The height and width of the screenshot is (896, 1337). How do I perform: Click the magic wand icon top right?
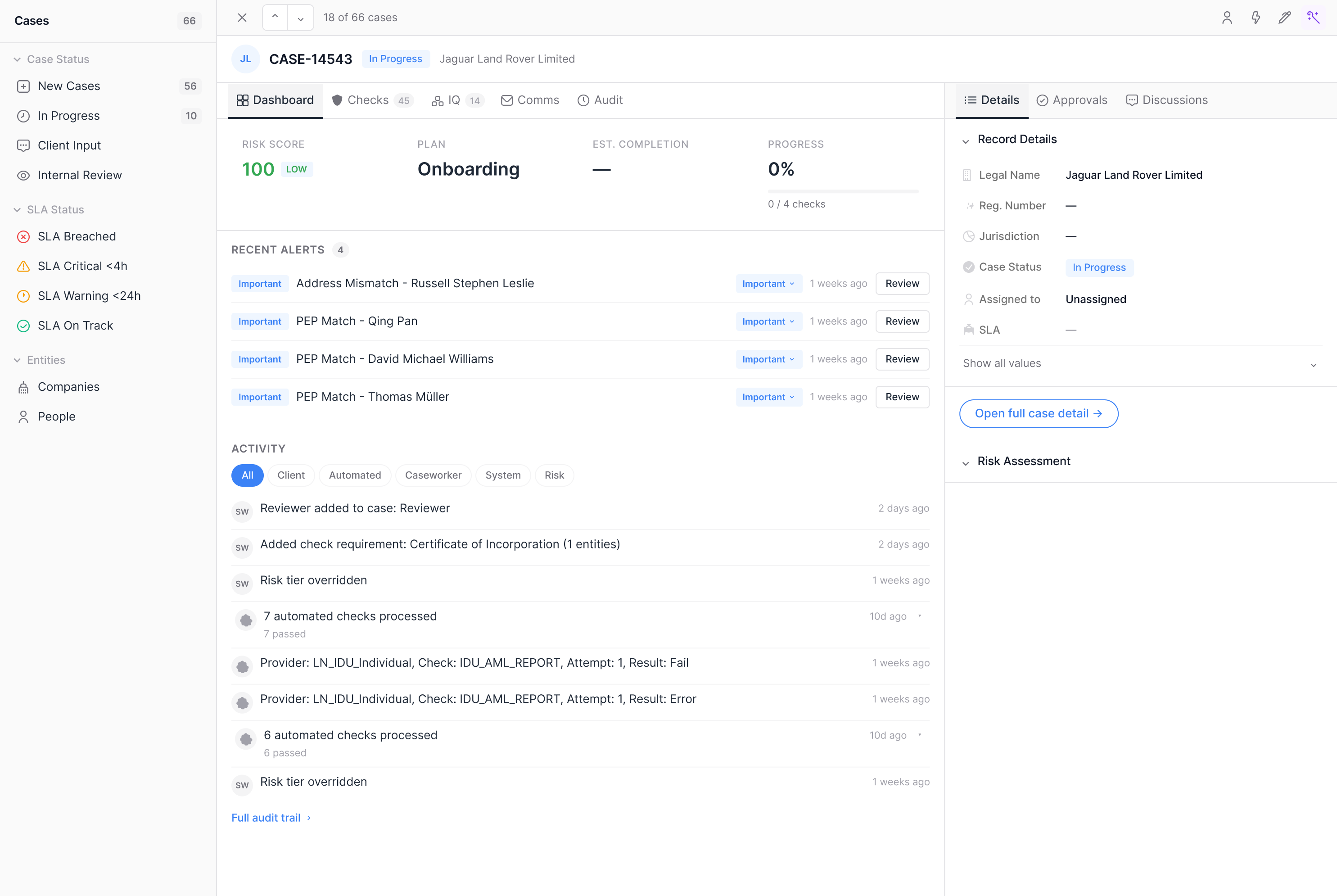click(1313, 18)
